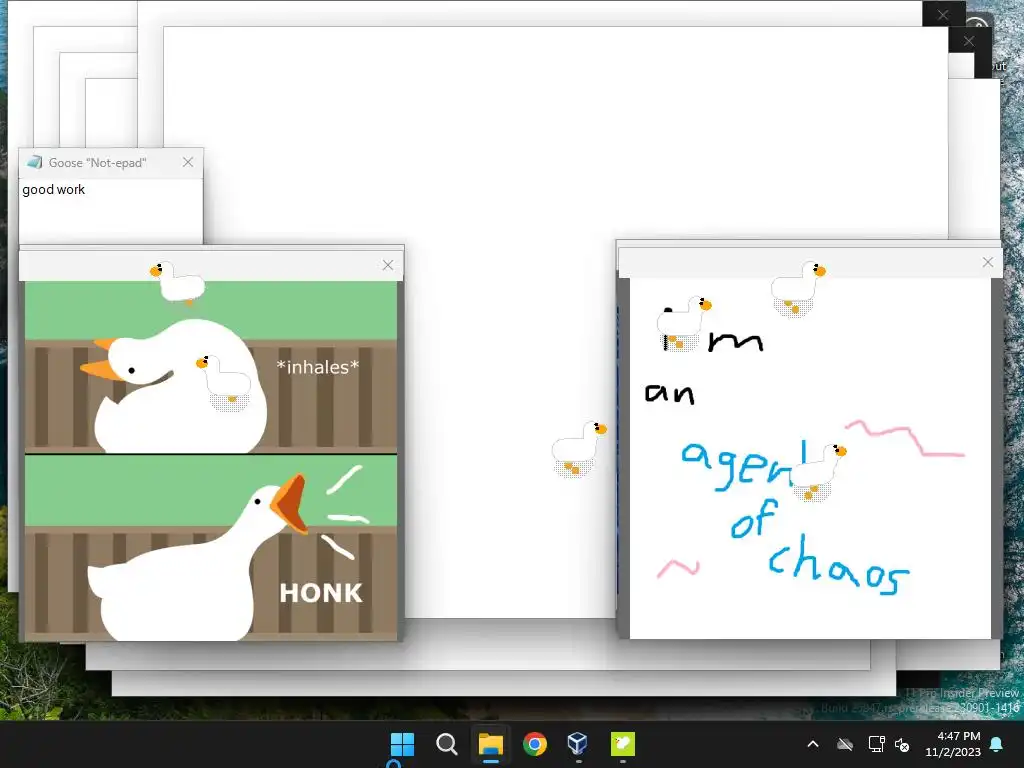Image resolution: width=1024 pixels, height=768 pixels.
Task: Close the Goose "Not-epad" window
Action: (x=188, y=162)
